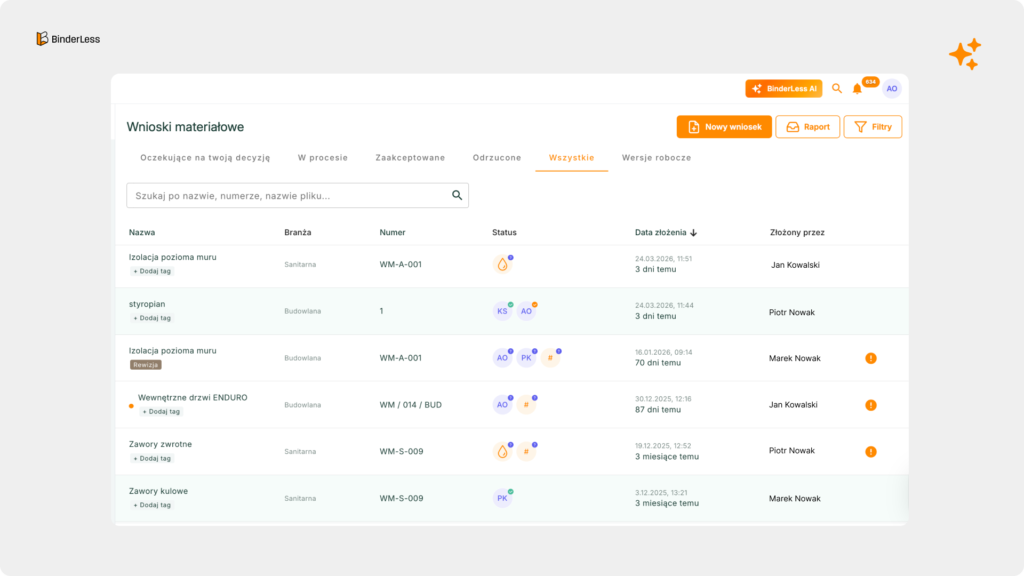This screenshot has height=576, width=1024.
Task: Open the Wersje robocze tab
Action: coord(656,158)
